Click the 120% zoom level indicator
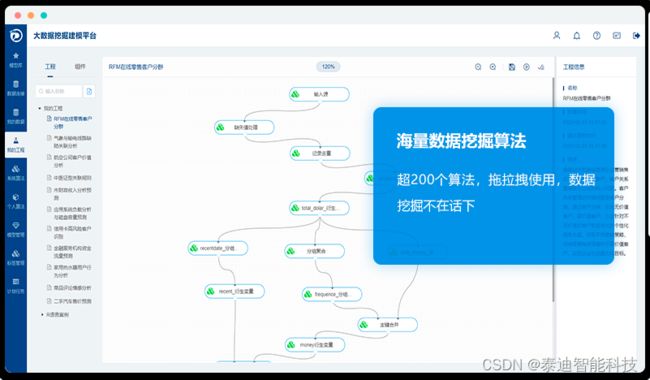 (328, 67)
